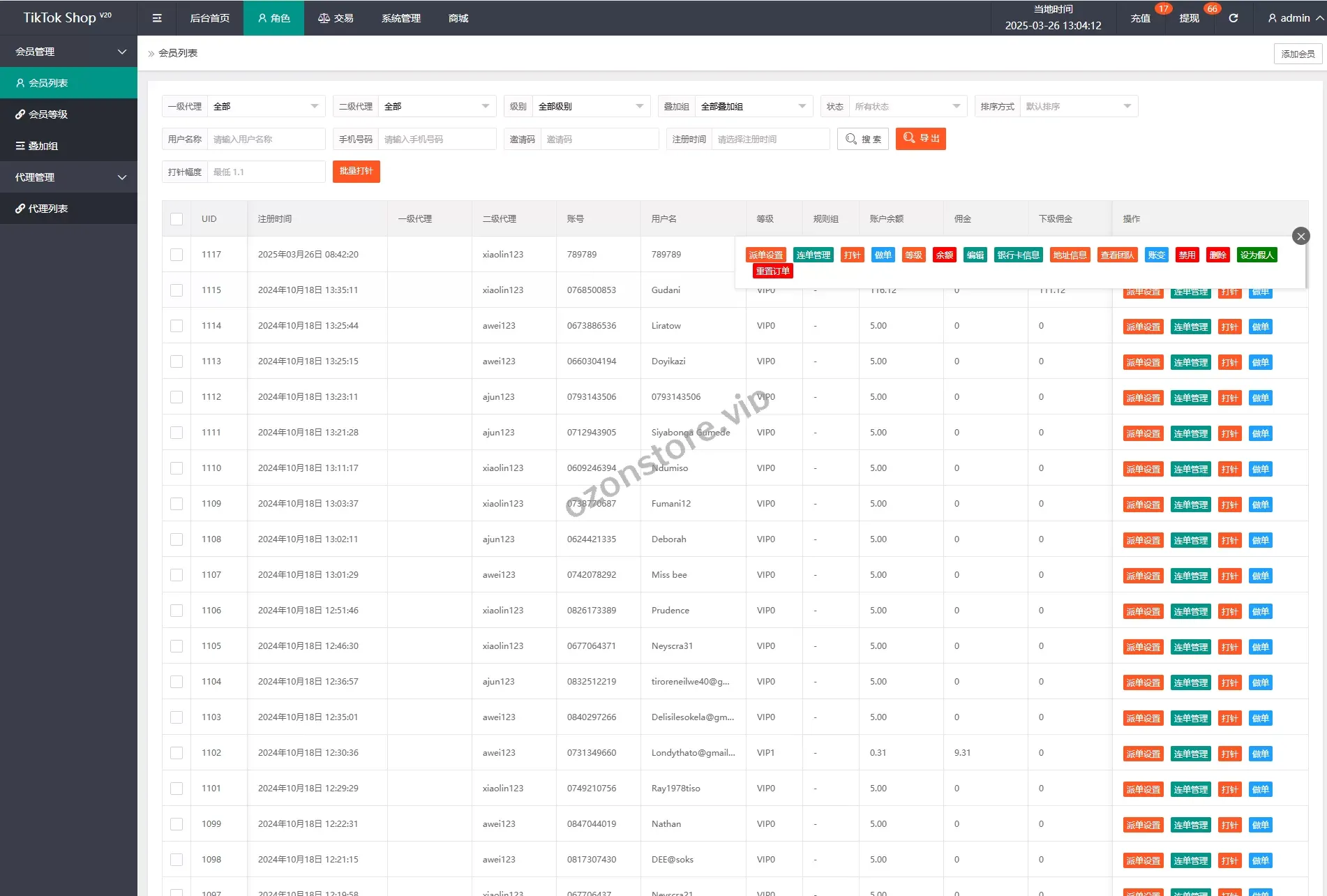
Task: Switch to the 交易 top menu
Action: 336,18
